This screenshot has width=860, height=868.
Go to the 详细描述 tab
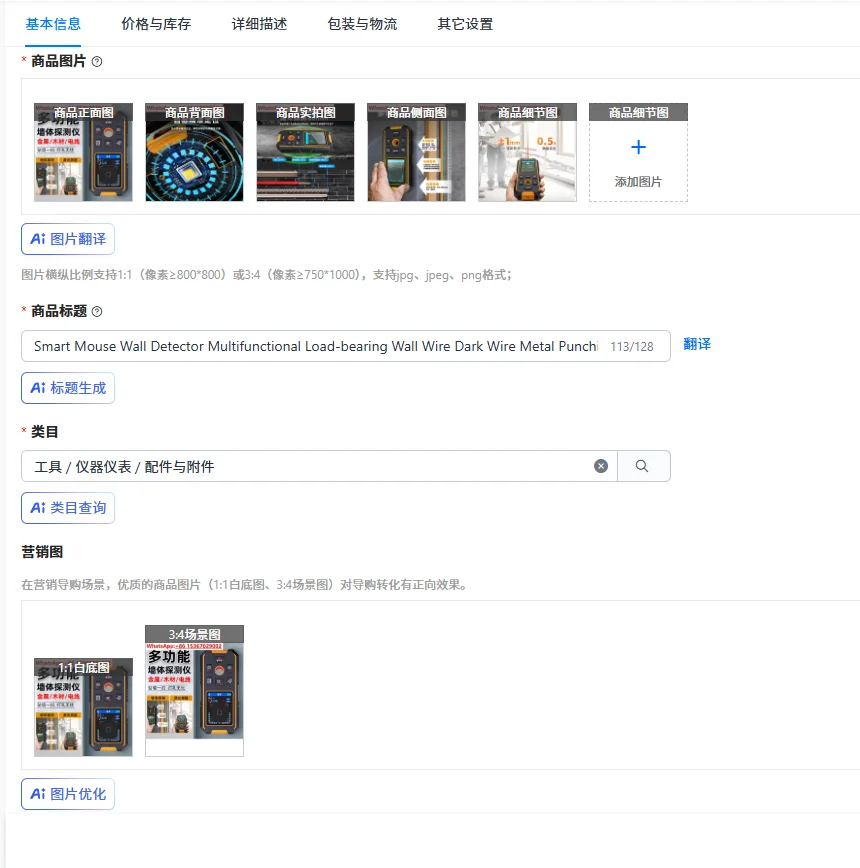[259, 24]
